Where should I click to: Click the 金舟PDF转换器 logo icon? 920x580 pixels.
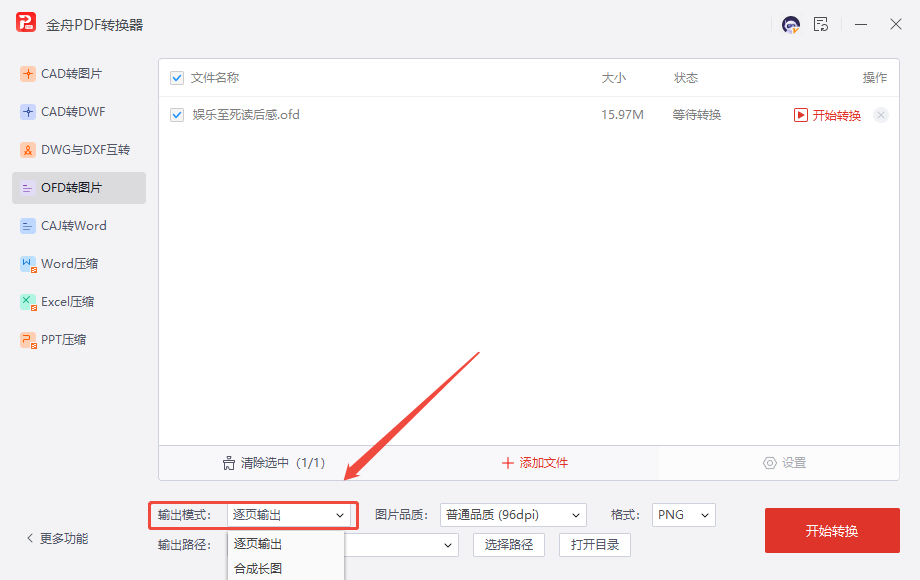coord(26,23)
